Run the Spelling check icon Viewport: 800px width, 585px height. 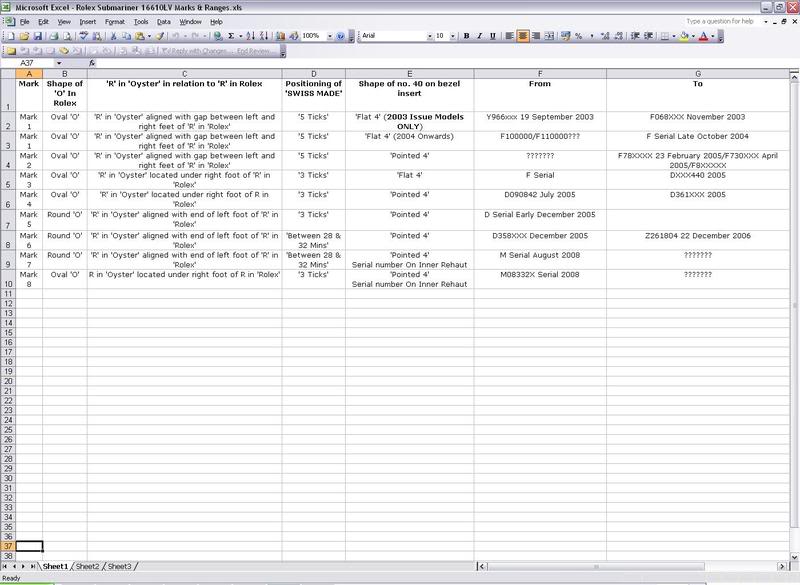coord(84,36)
